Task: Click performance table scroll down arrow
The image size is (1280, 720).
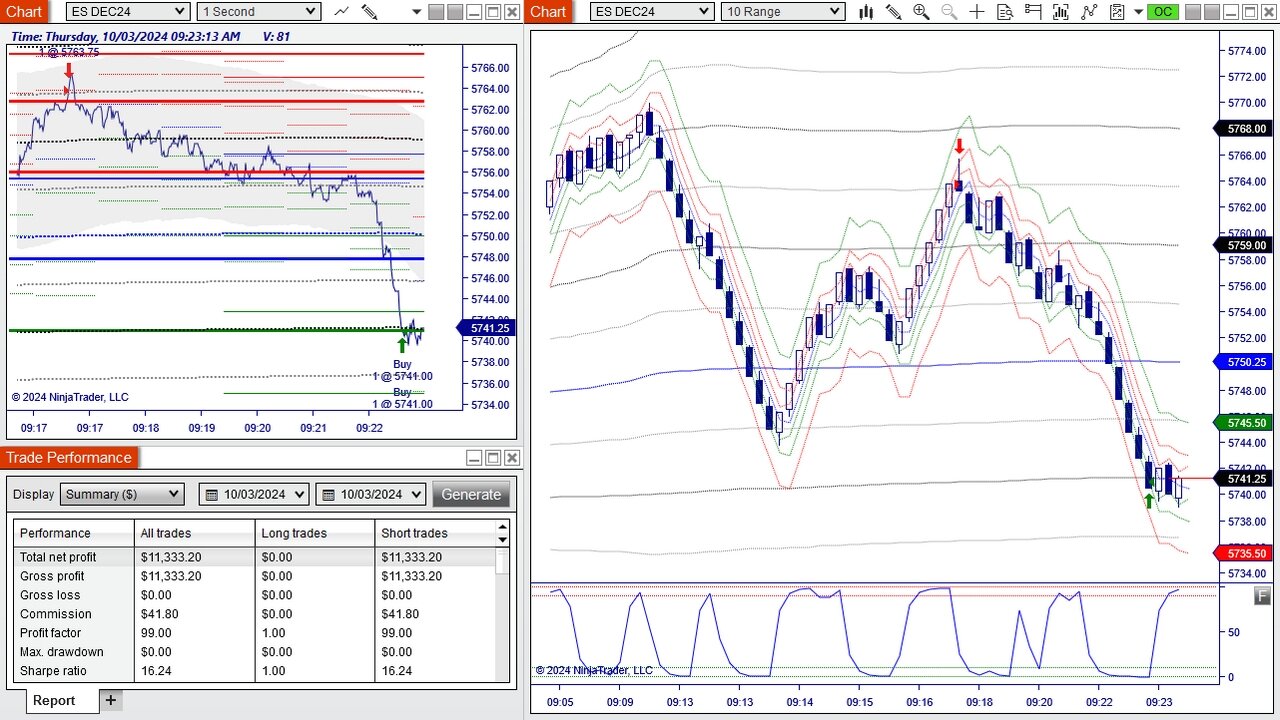Action: 503,540
